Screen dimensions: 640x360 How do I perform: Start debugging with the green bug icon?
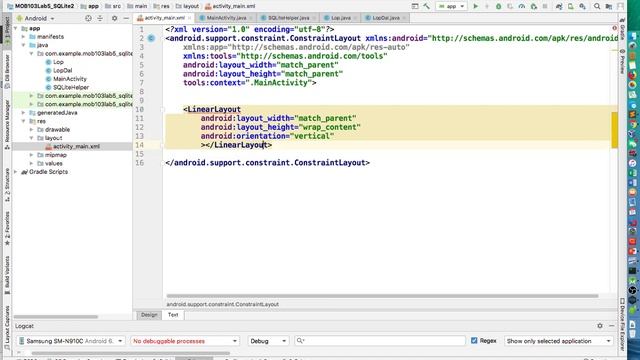pos(498,6)
